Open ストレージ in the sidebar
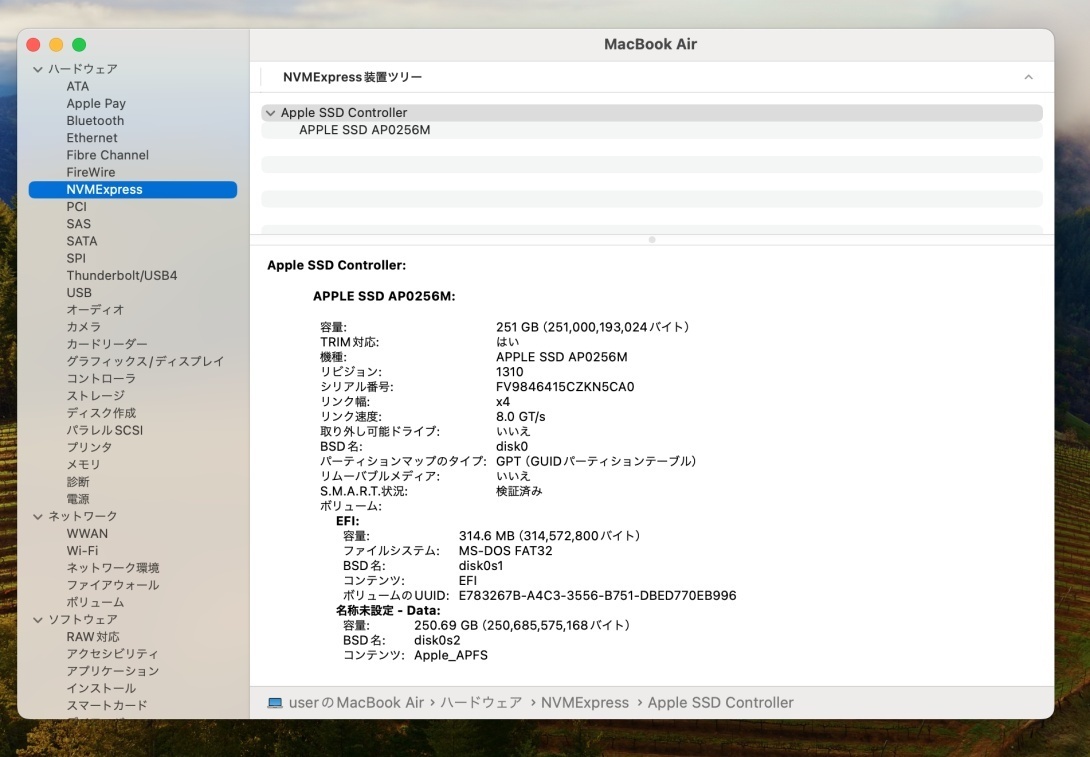 tap(96, 396)
